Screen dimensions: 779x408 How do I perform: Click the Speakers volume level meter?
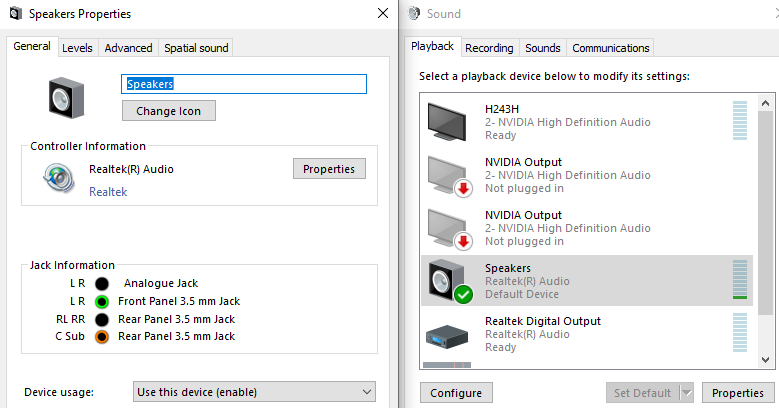[x=740, y=279]
